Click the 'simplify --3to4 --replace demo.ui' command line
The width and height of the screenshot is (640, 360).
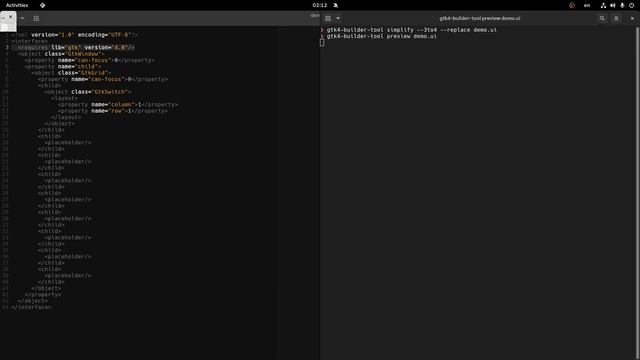click(412, 30)
